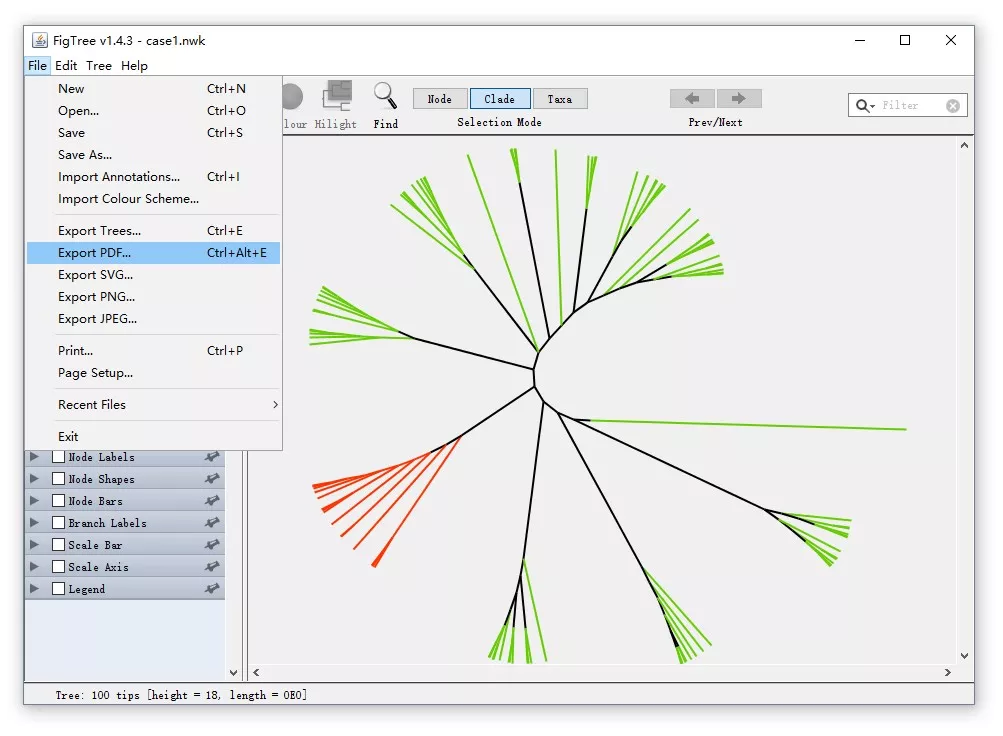Enable the Node Labels checkbox
Viewport: 1003px width, 736px height.
[x=58, y=457]
